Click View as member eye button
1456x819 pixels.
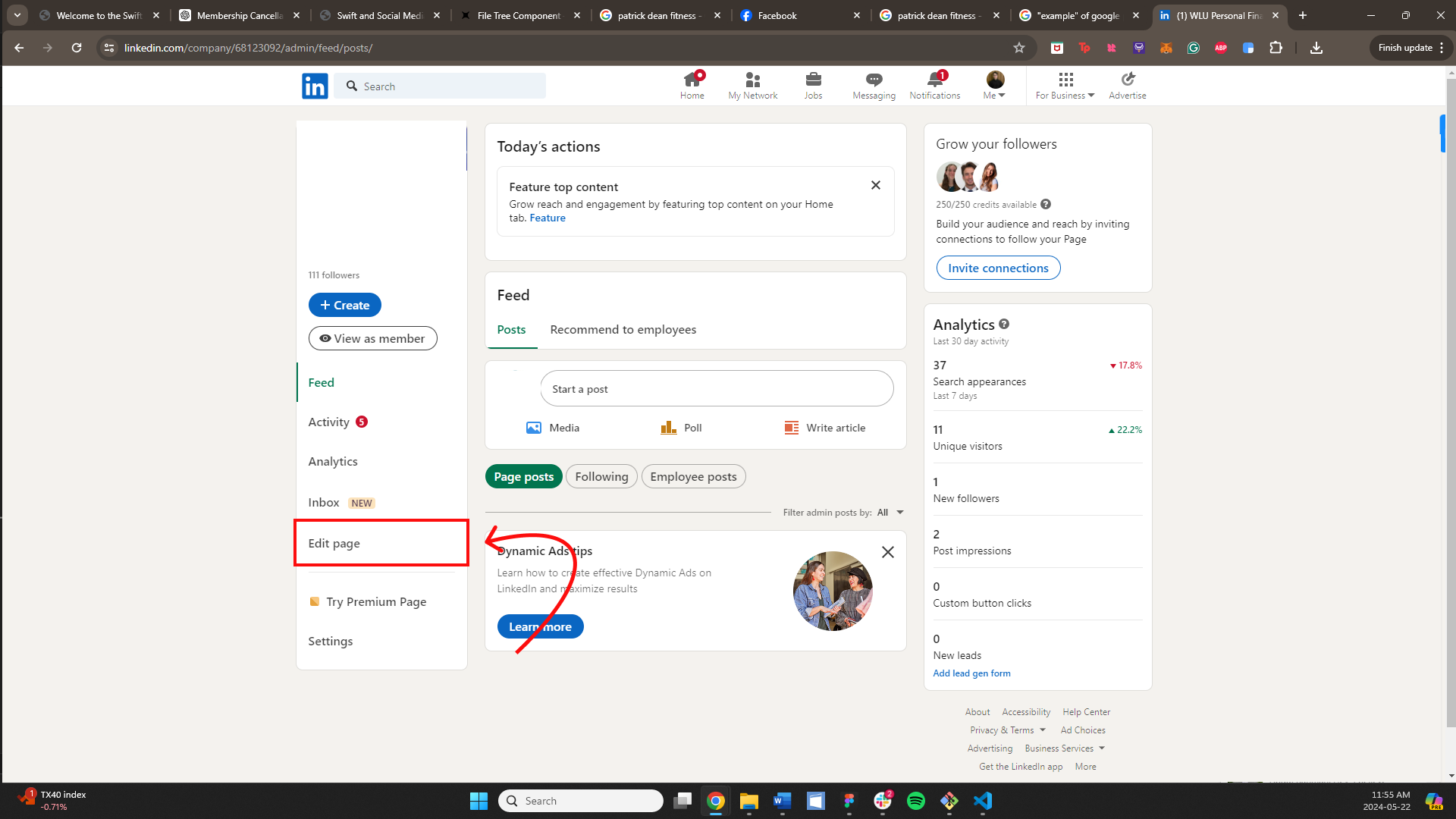(372, 338)
